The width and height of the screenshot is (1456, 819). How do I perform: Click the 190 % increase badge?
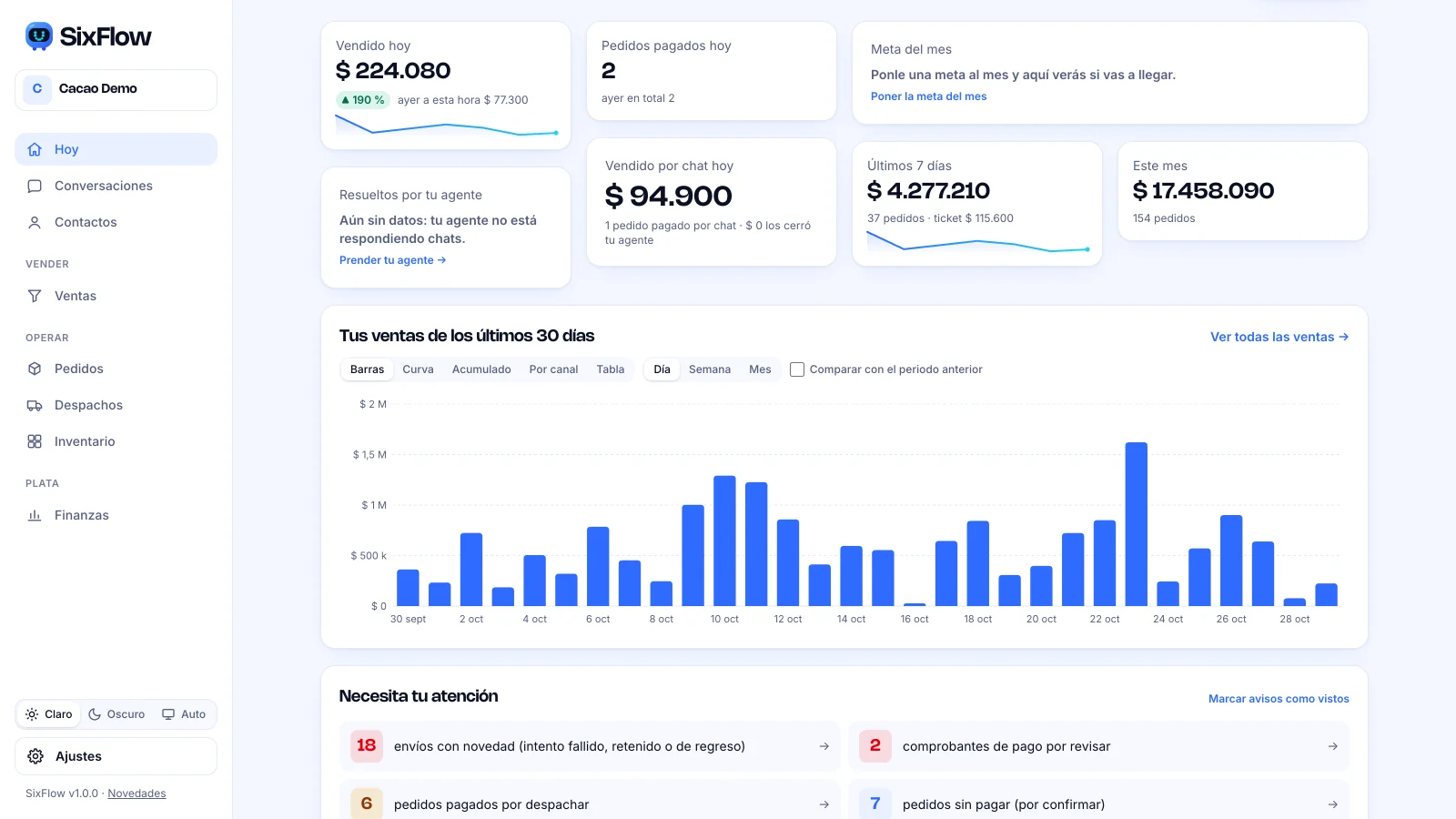click(363, 100)
